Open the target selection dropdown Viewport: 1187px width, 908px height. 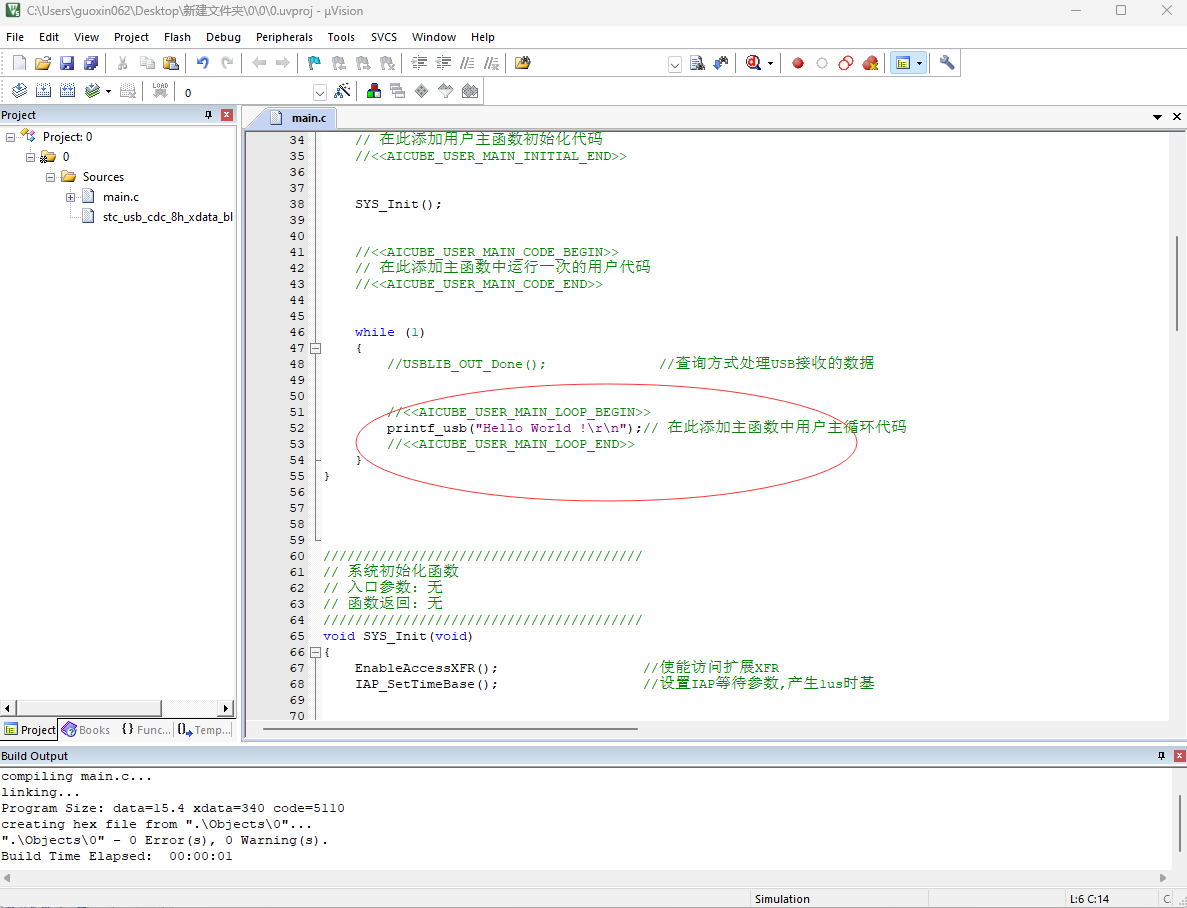tap(319, 92)
